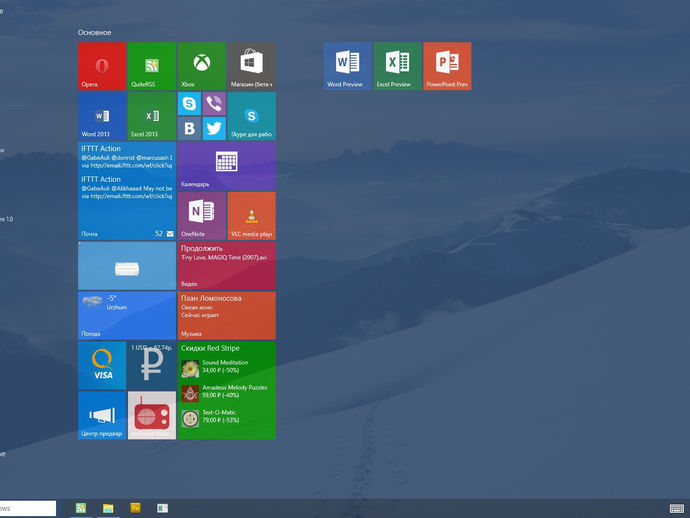Open the light blue device tile

(127, 266)
